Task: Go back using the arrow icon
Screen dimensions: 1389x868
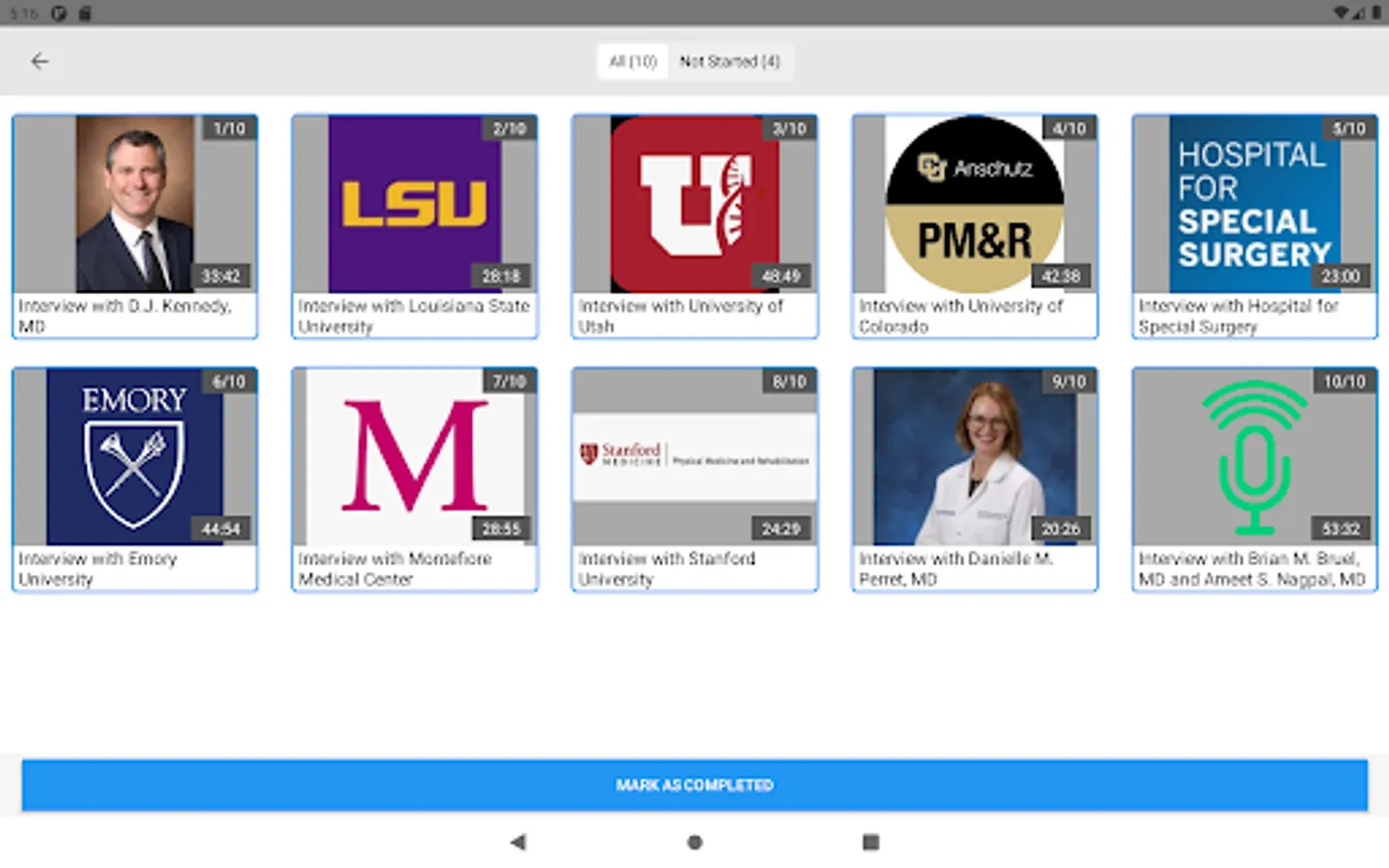Action: (x=40, y=62)
